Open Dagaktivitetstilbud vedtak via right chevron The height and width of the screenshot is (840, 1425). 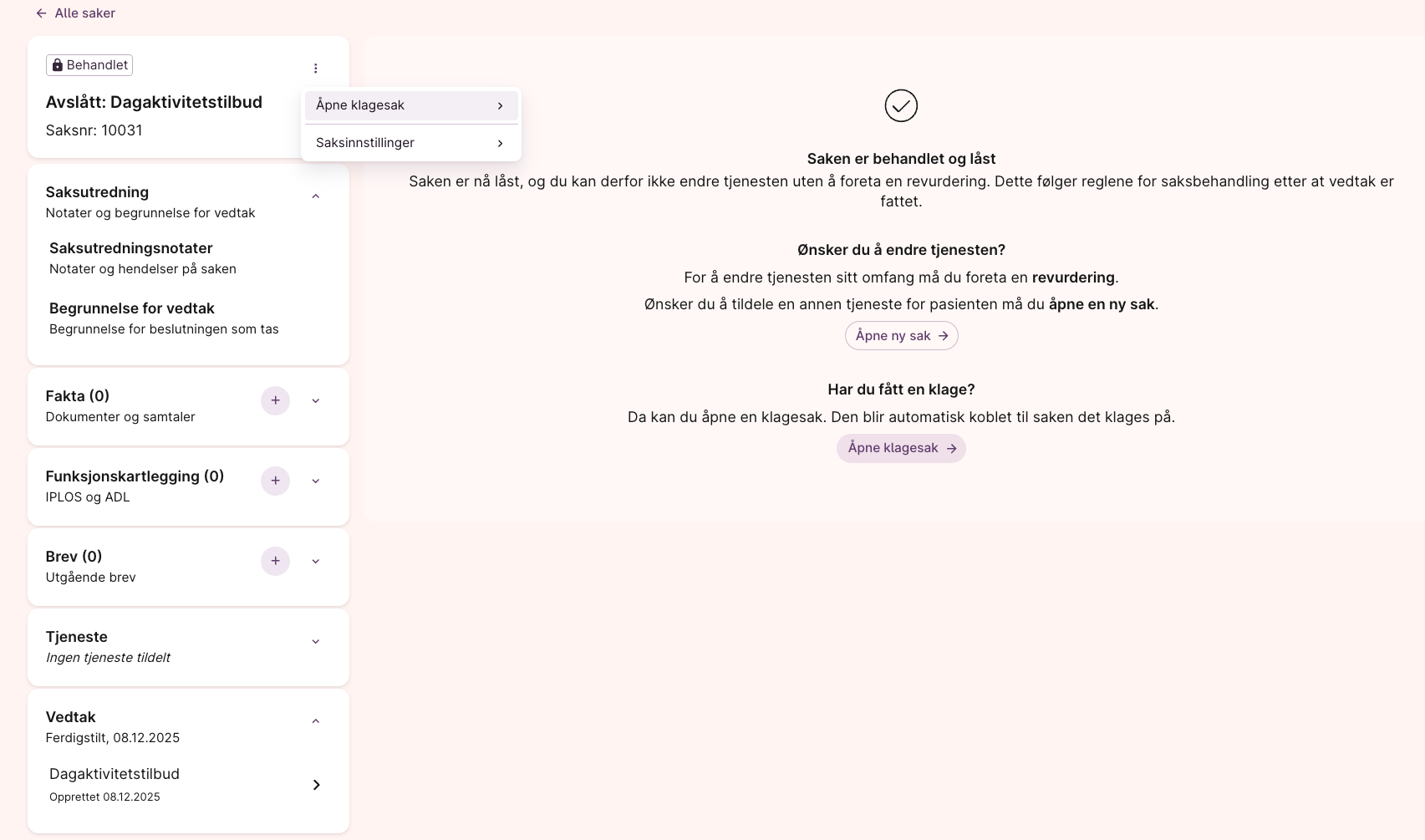(x=316, y=785)
